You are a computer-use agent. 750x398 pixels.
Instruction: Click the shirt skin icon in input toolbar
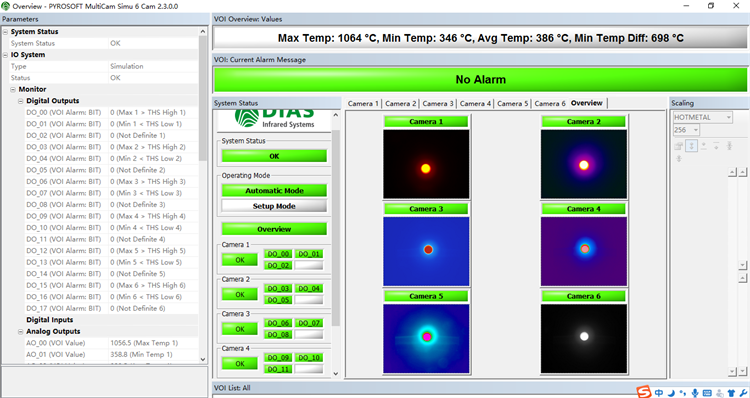(731, 393)
